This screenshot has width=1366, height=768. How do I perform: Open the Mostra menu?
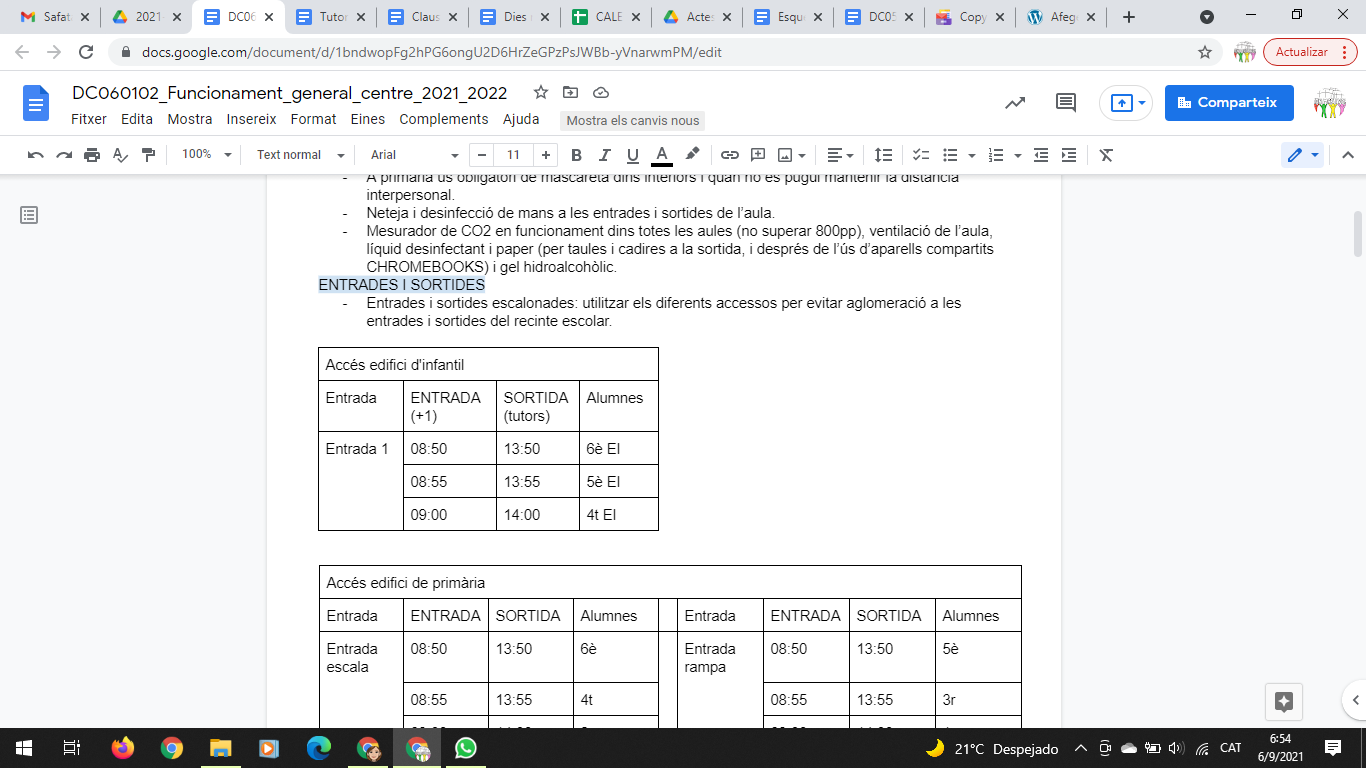[190, 119]
